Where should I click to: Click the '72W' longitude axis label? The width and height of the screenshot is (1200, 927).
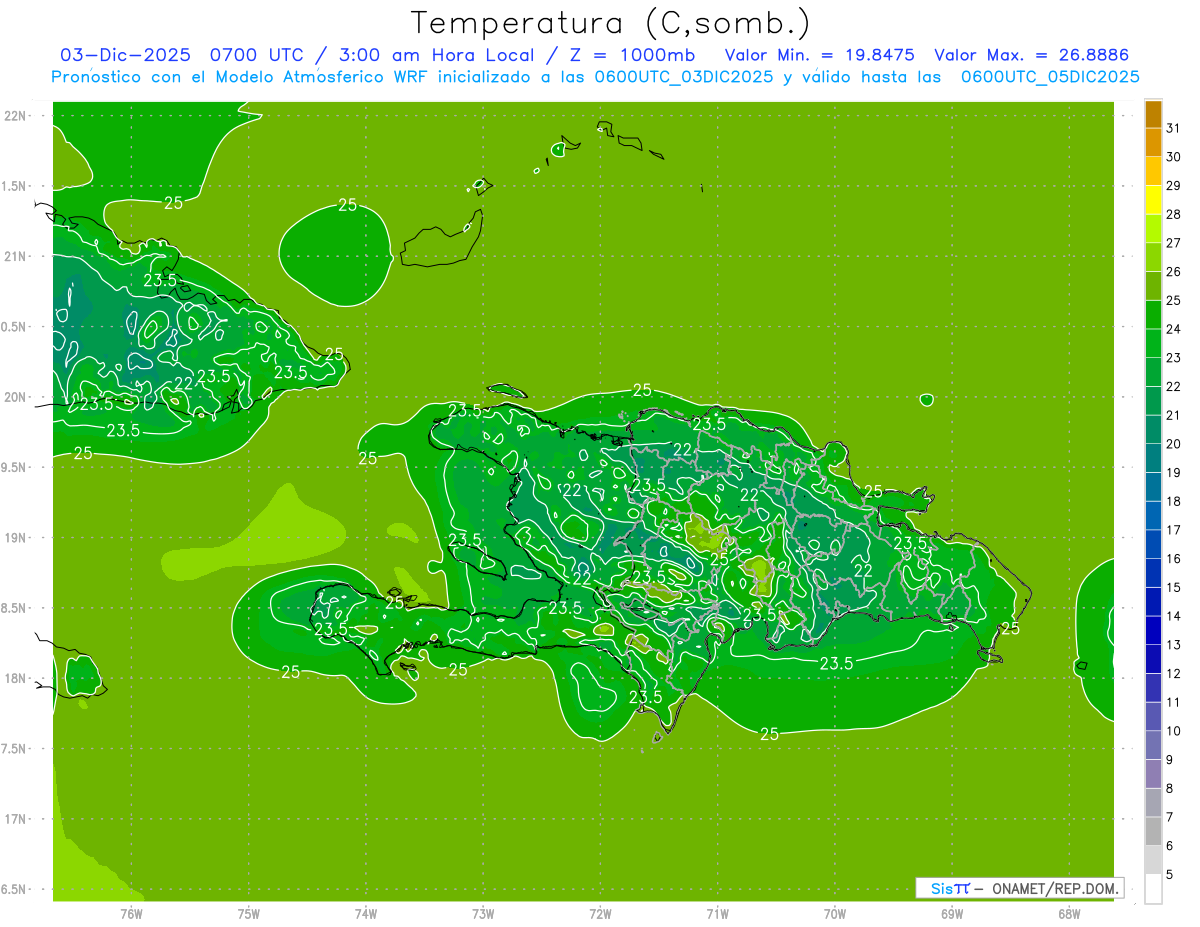(601, 913)
